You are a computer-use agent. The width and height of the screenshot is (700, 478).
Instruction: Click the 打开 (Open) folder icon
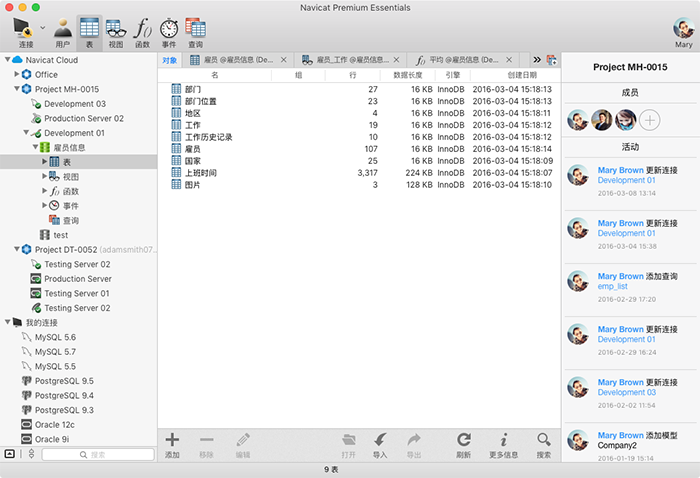click(349, 440)
